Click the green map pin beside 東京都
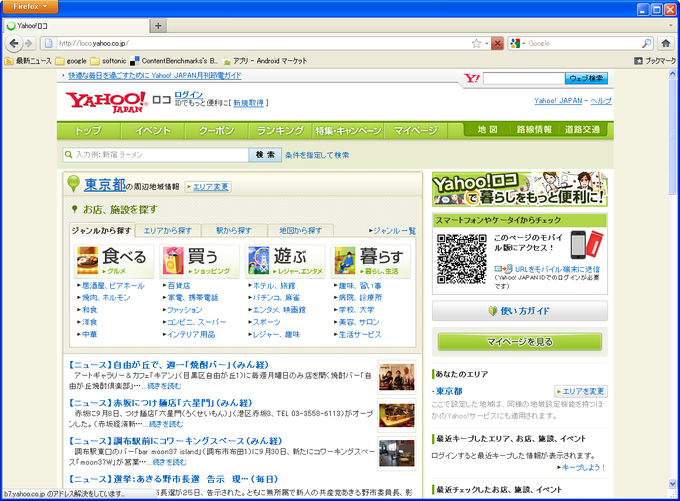Image resolution: width=680 pixels, height=501 pixels. tap(74, 184)
